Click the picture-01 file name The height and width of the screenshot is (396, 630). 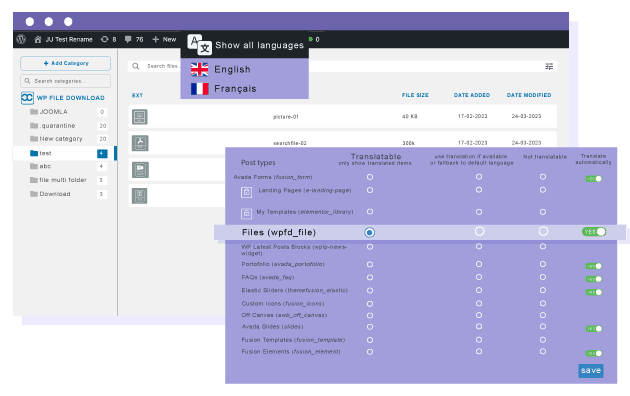tap(286, 117)
